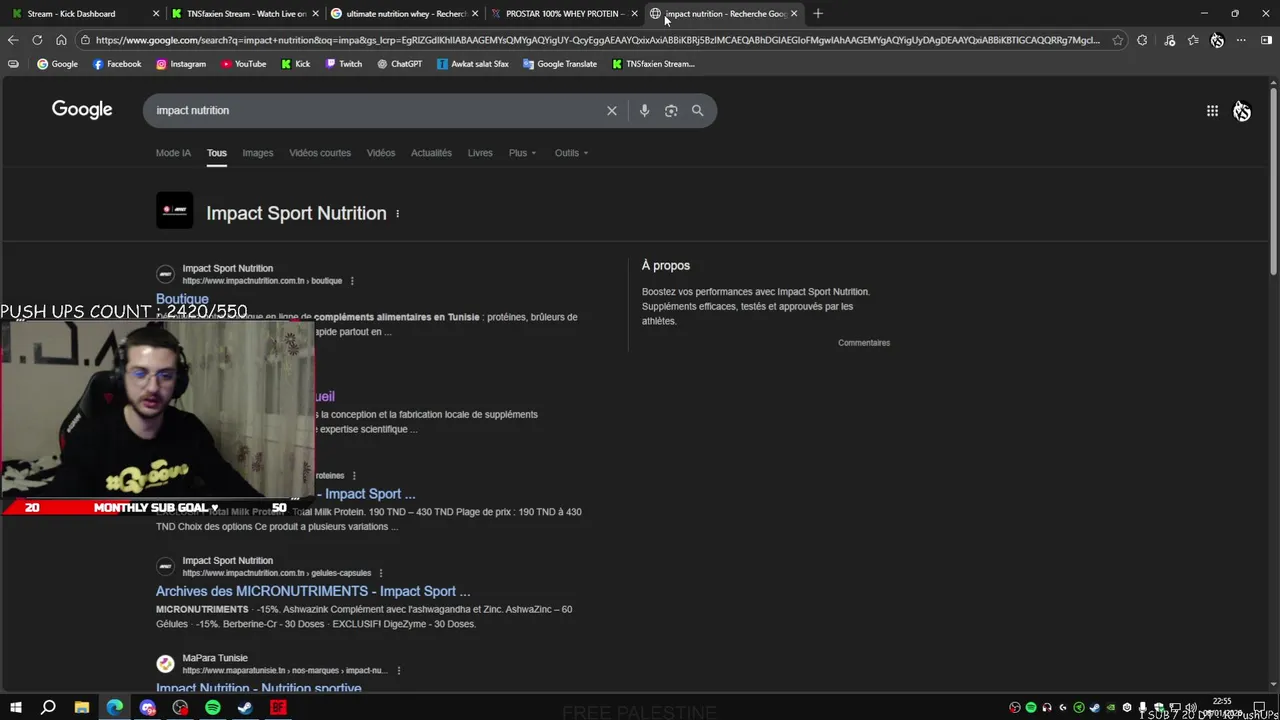Select the Actualités search tab
The width and height of the screenshot is (1280, 720).
pyautogui.click(x=431, y=153)
